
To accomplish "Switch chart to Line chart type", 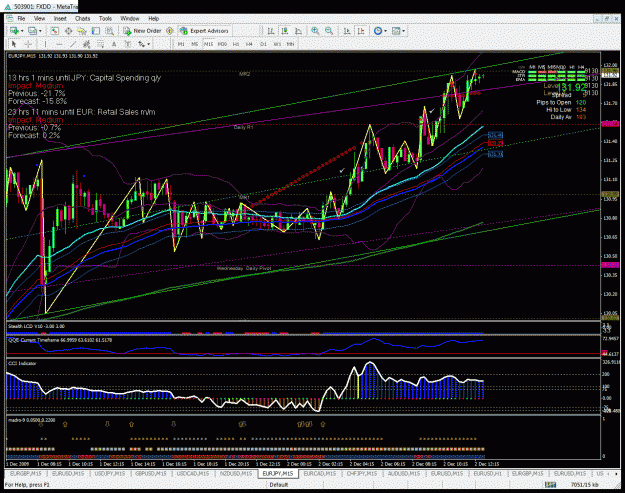I will (x=298, y=31).
